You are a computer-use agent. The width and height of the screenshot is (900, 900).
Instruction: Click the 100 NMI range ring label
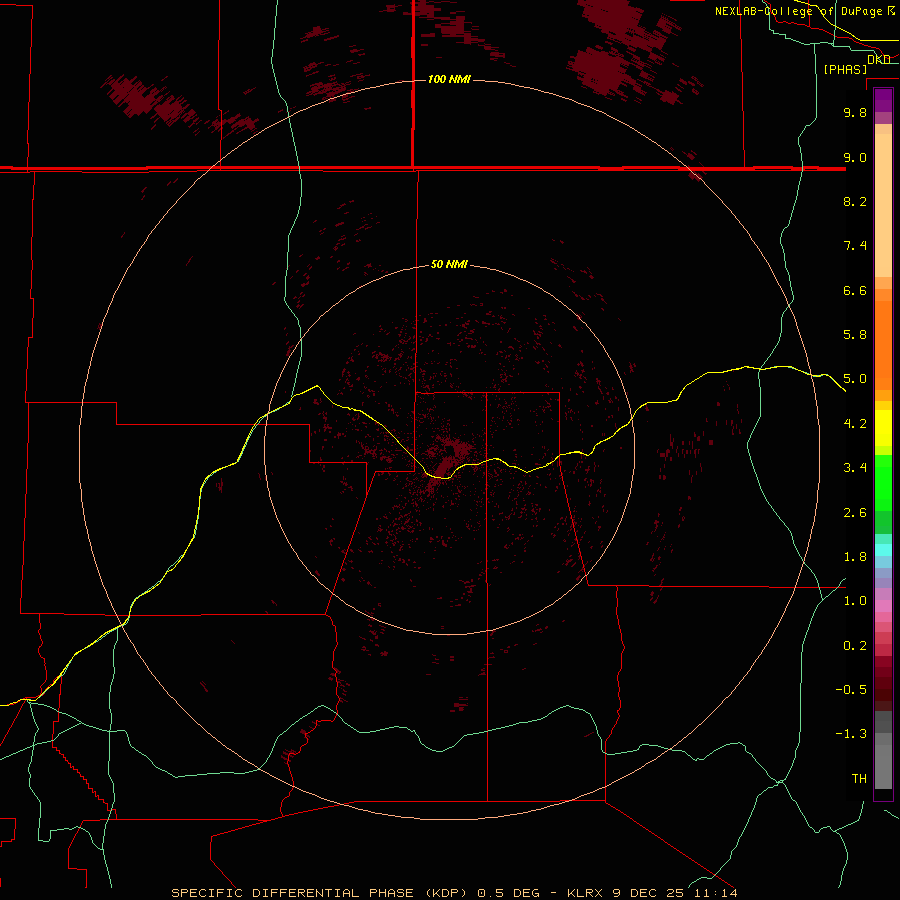point(449,79)
